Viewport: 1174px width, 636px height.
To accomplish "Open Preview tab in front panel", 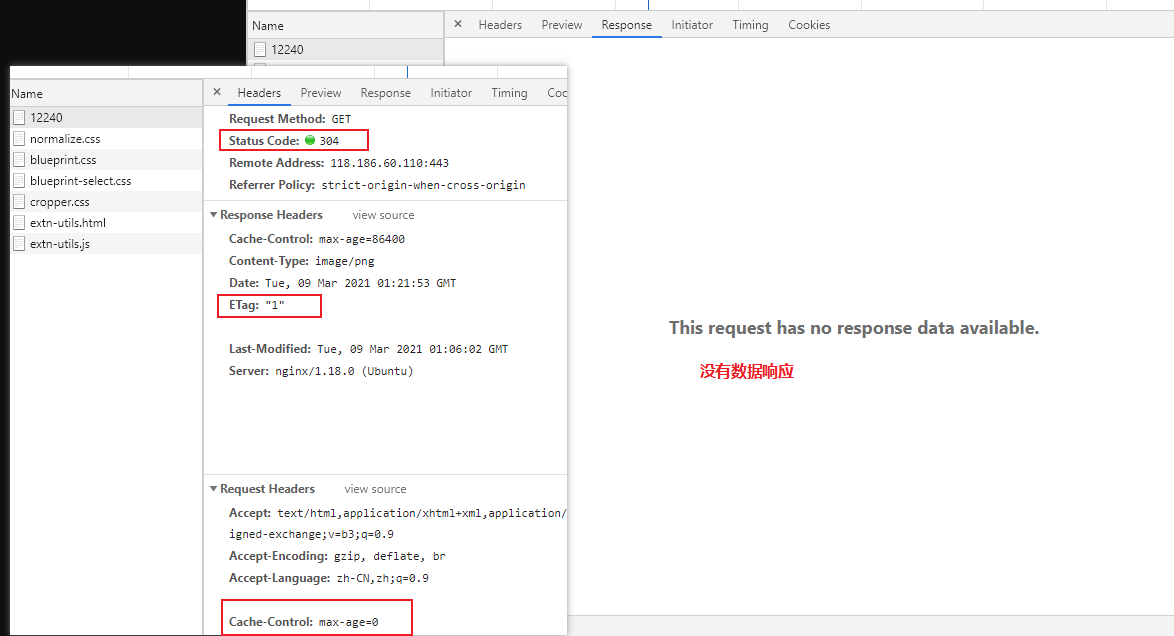I will pyautogui.click(x=320, y=93).
